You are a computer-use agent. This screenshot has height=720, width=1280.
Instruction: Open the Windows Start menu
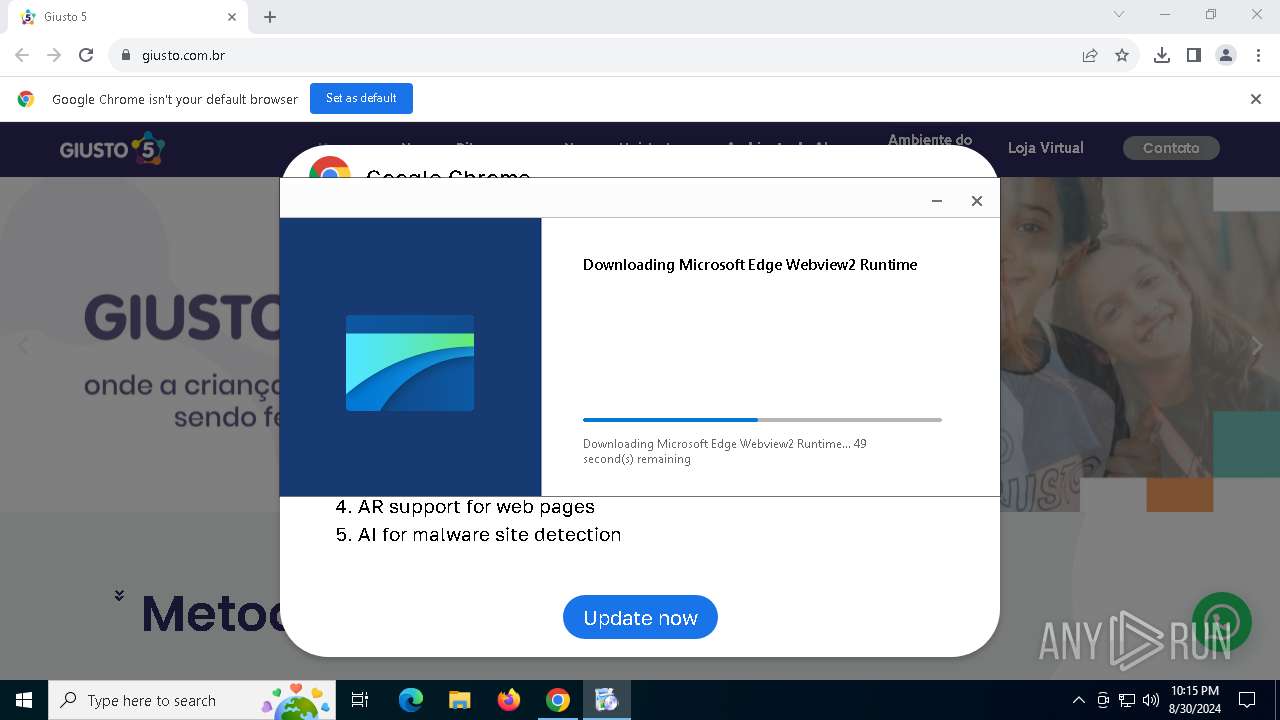click(24, 700)
